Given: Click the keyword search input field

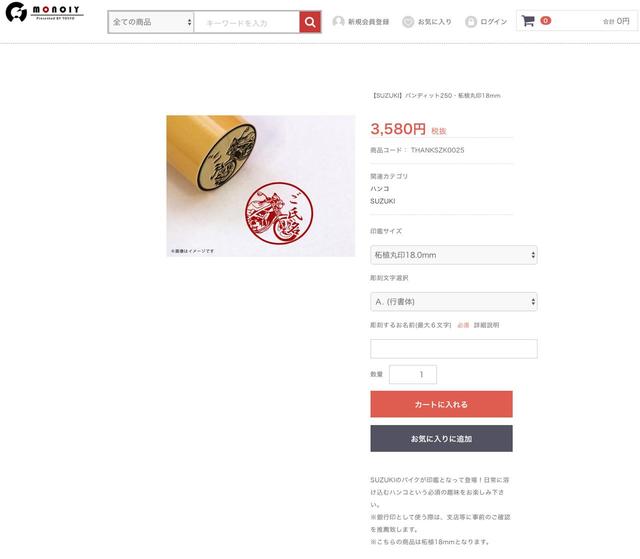Looking at the screenshot, I should [x=247, y=22].
